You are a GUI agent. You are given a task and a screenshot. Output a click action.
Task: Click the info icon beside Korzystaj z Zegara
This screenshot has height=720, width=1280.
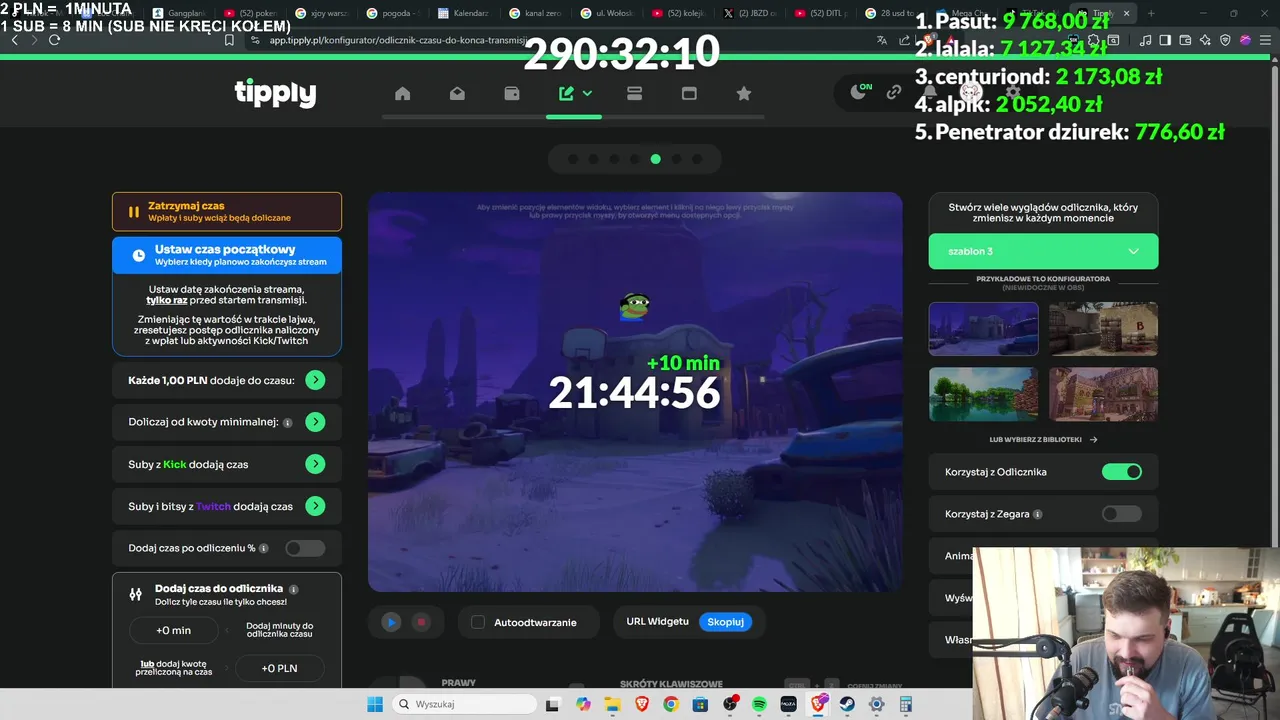pos(1037,514)
